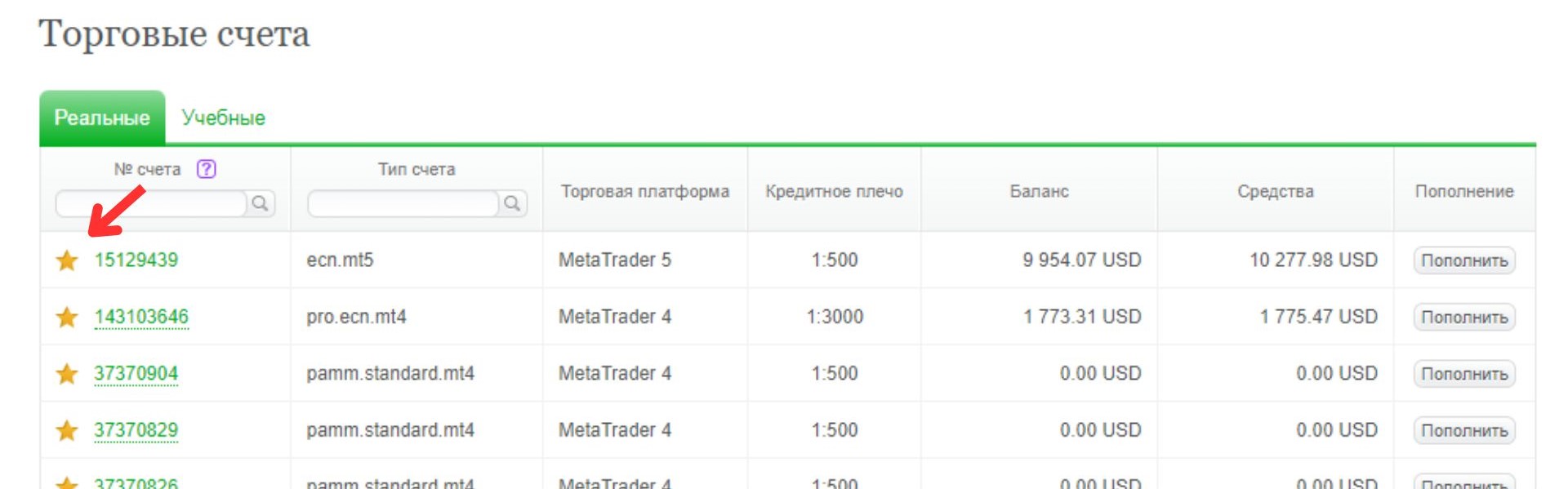Viewport: 1568px width, 489px height.
Task: Open account 143103646 link
Action: point(141,317)
